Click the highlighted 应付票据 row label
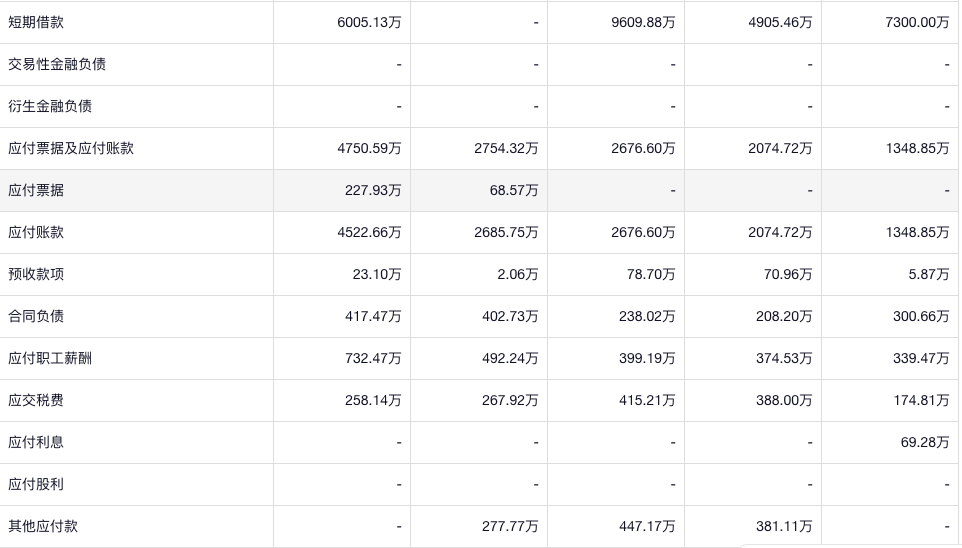The width and height of the screenshot is (962, 548). coord(36,190)
